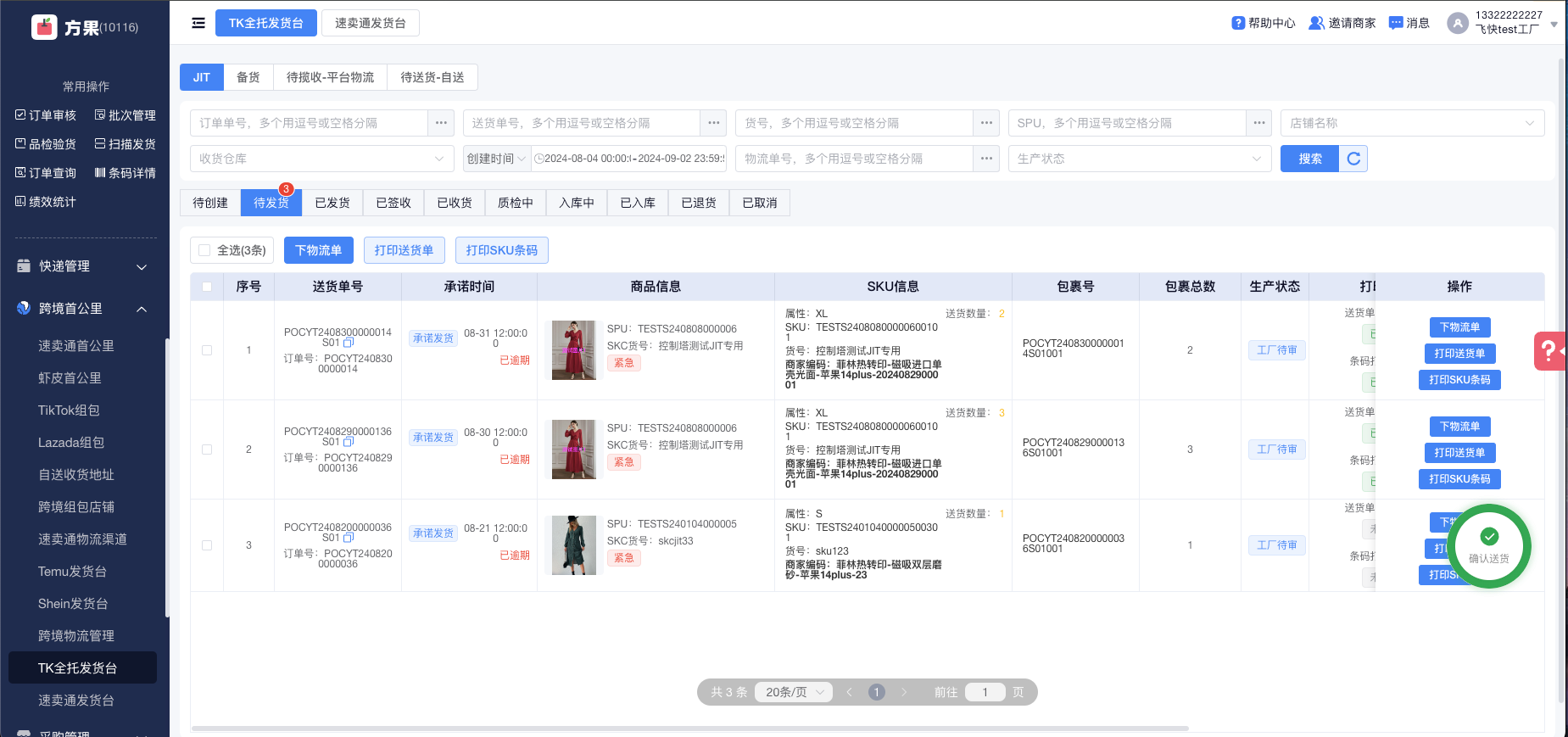Copy delivery number POCYT2408300000014S01 with copy icon

[348, 343]
